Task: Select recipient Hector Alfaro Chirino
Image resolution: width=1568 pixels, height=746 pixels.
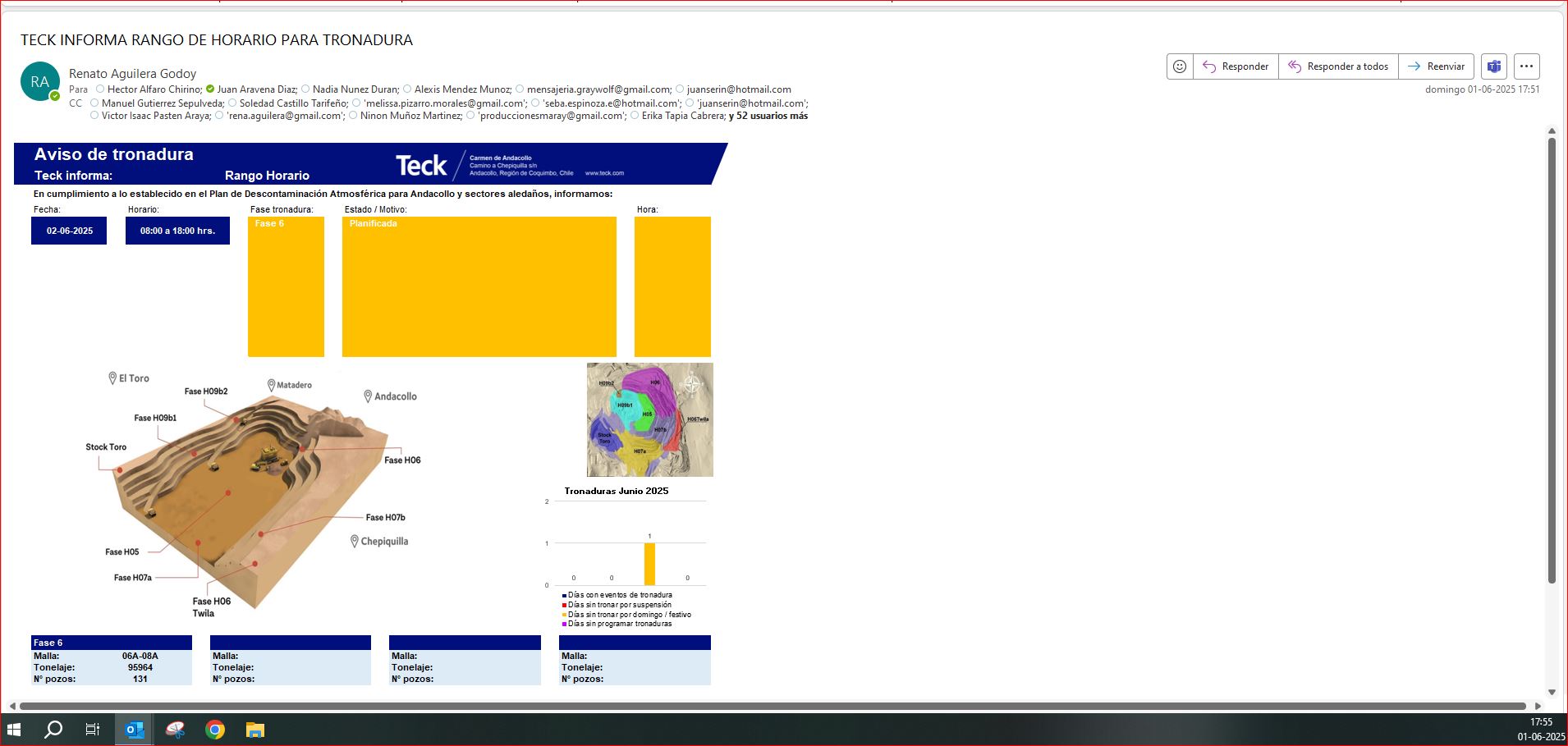Action: click(x=154, y=89)
